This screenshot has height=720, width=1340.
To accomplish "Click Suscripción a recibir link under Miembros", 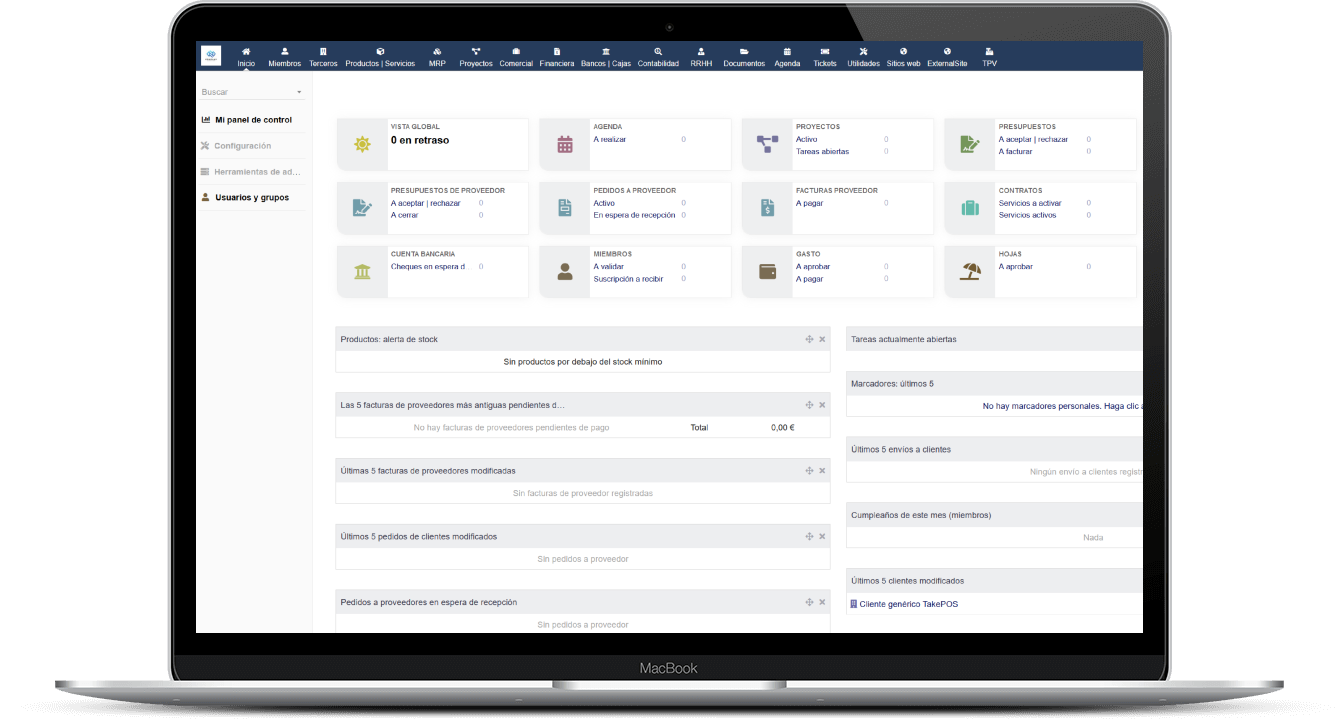I will point(628,279).
